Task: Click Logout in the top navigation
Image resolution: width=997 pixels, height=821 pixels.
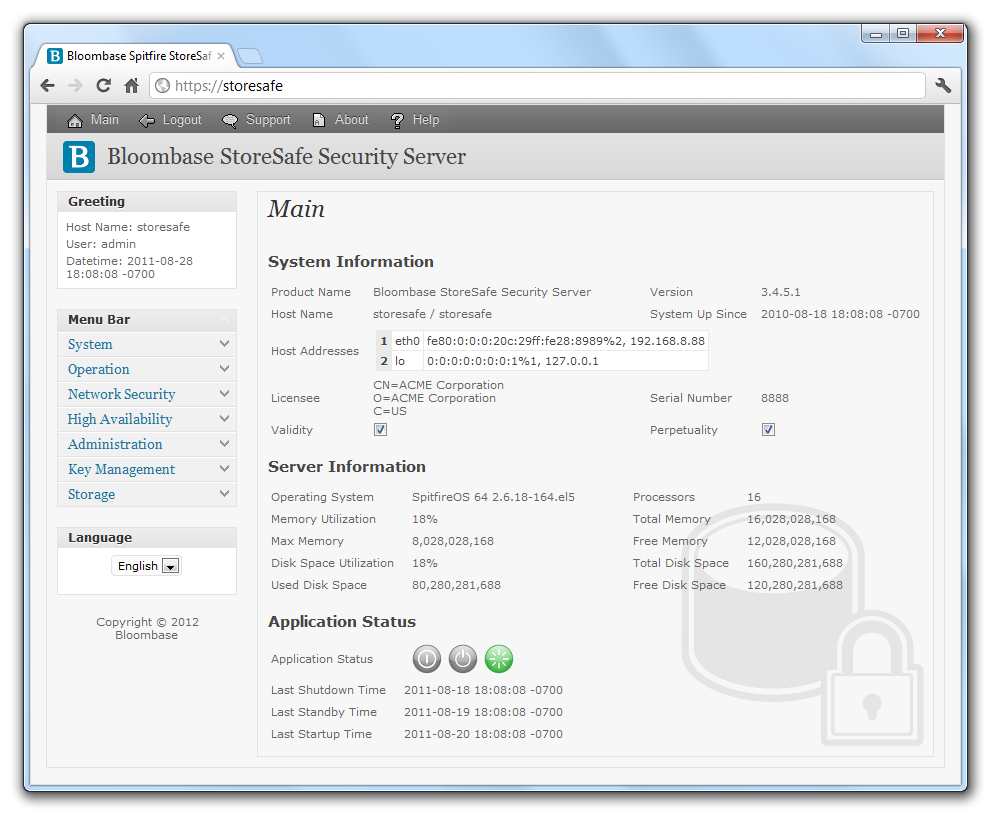Action: pyautogui.click(x=170, y=120)
